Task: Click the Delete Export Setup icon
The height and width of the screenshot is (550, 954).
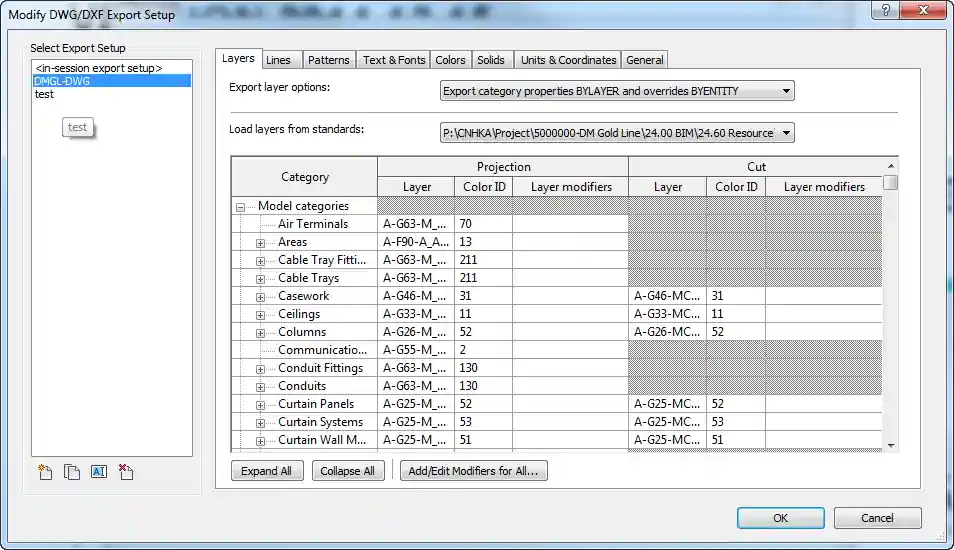Action: [x=125, y=472]
